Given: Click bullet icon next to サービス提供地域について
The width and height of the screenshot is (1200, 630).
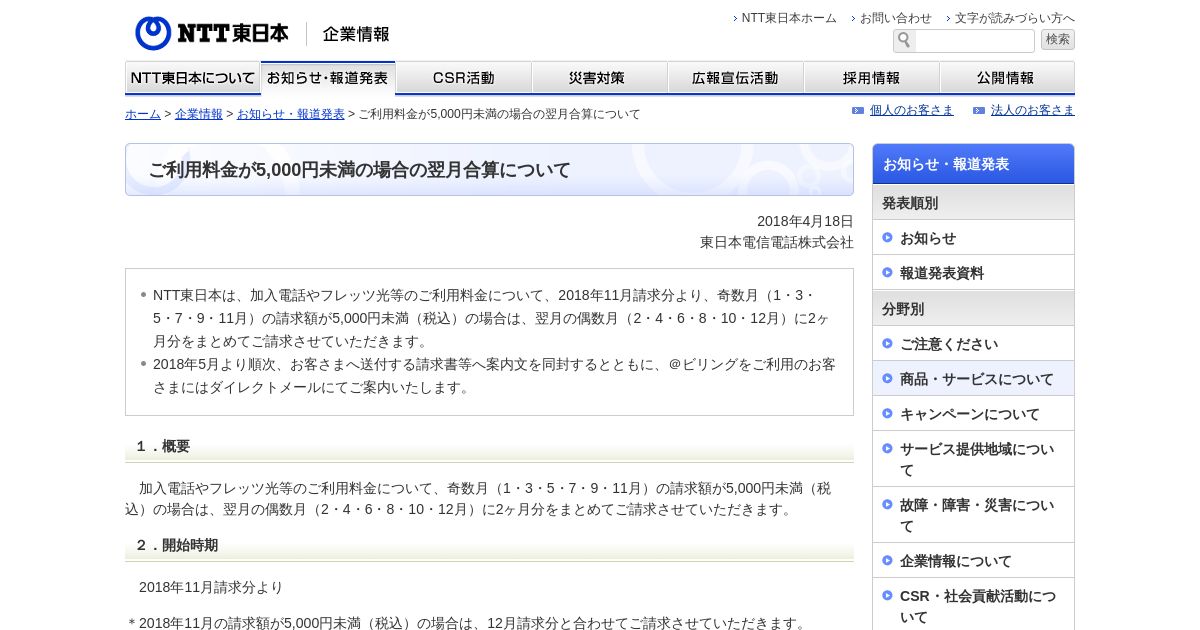Looking at the screenshot, I should (887, 448).
